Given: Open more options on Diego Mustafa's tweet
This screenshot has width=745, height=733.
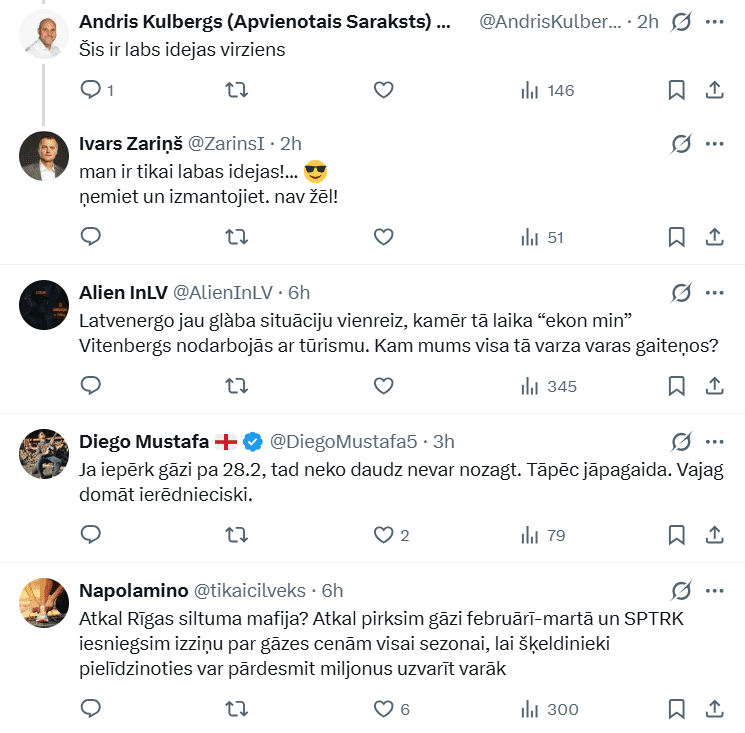Looking at the screenshot, I should click(714, 441).
